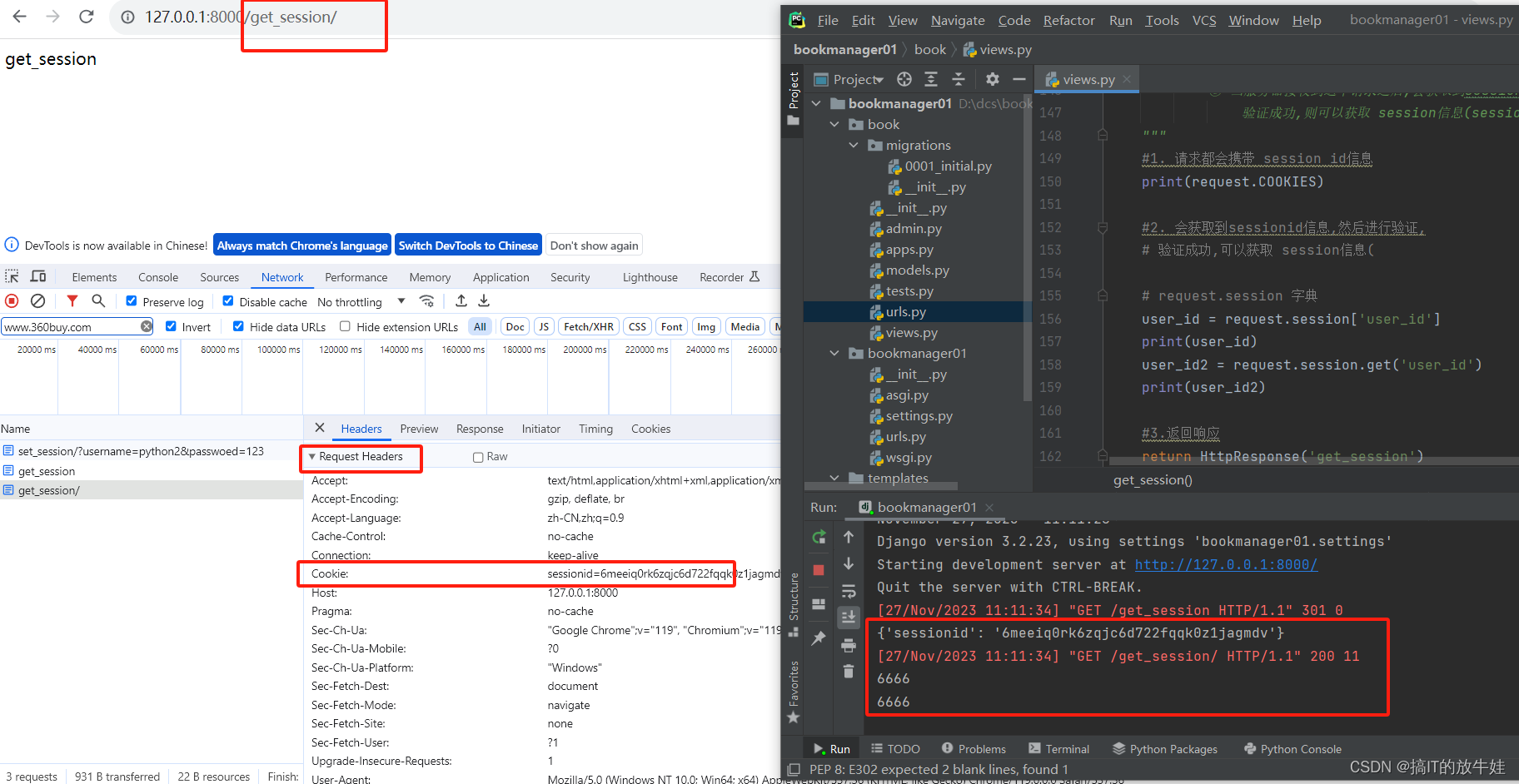Select the get_session/ request row
The height and width of the screenshot is (784, 1519).
pos(151,490)
